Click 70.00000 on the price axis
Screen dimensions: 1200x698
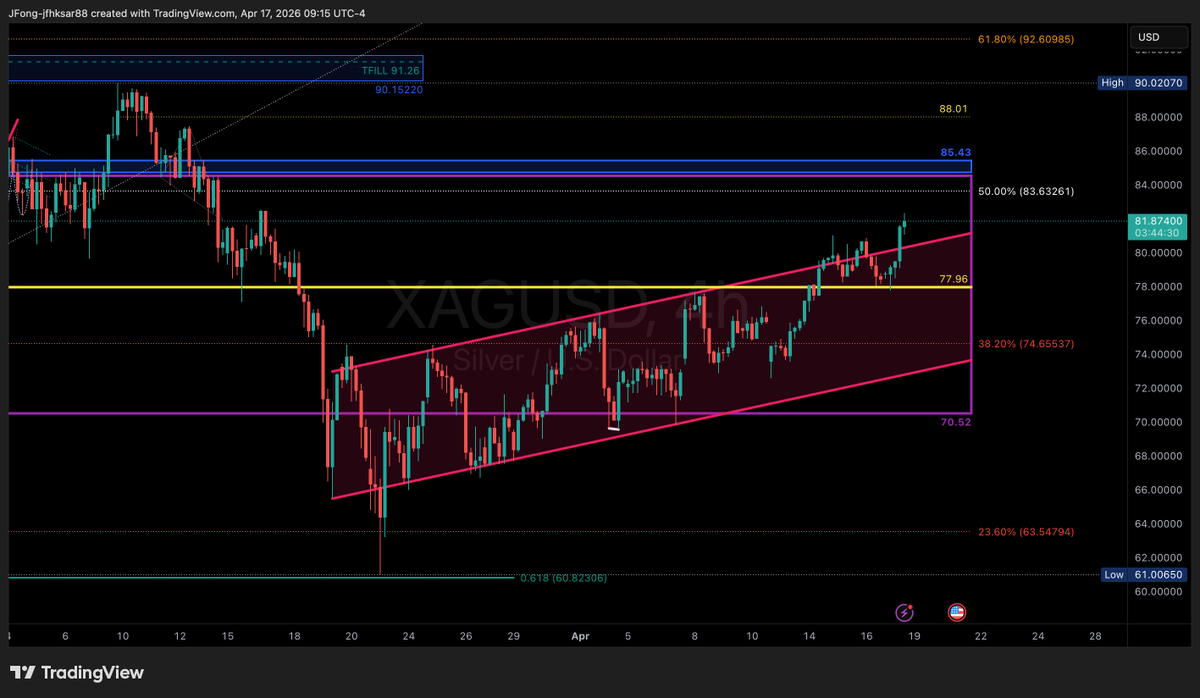1160,422
